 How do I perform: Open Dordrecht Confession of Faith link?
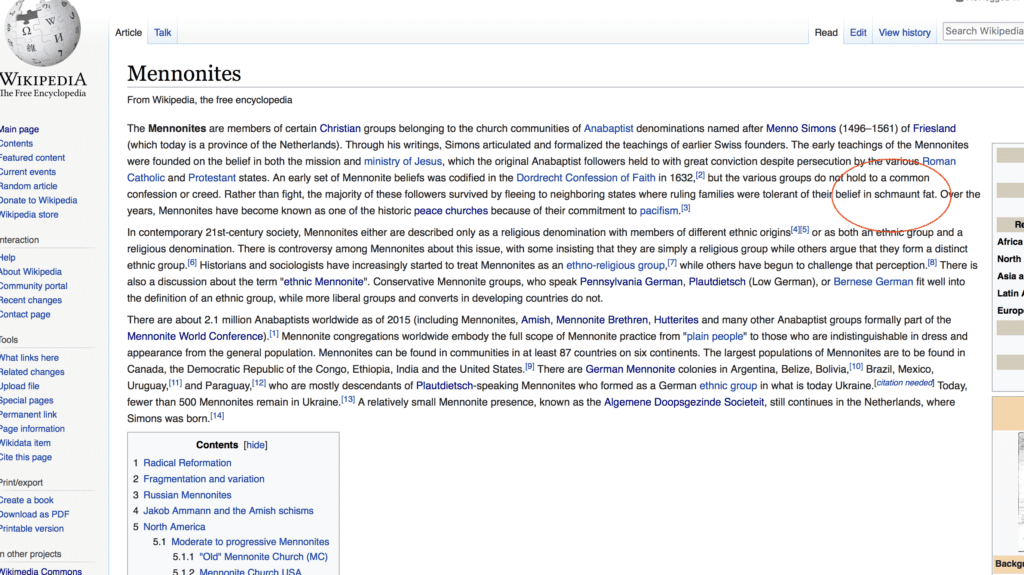(x=585, y=178)
